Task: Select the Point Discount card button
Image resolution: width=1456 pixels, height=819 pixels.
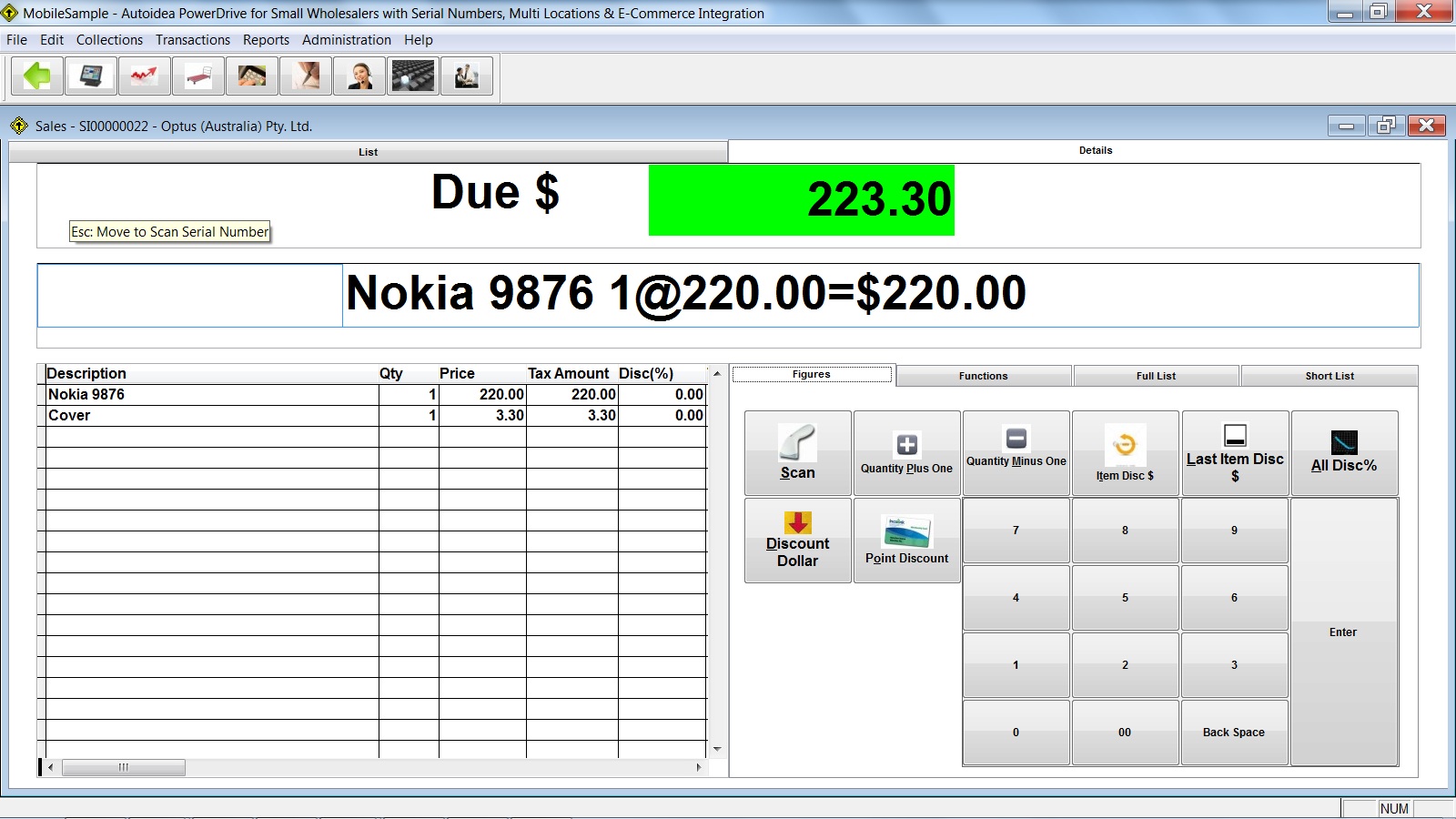Action: (906, 541)
